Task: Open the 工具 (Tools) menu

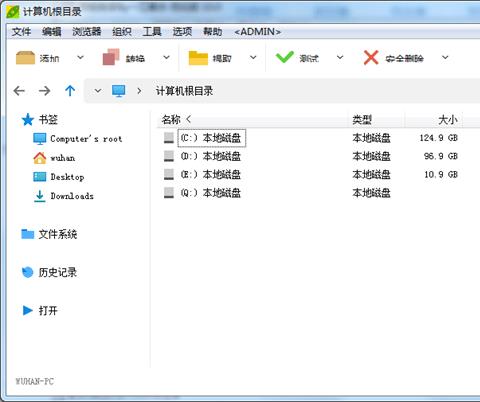Action: (x=152, y=32)
